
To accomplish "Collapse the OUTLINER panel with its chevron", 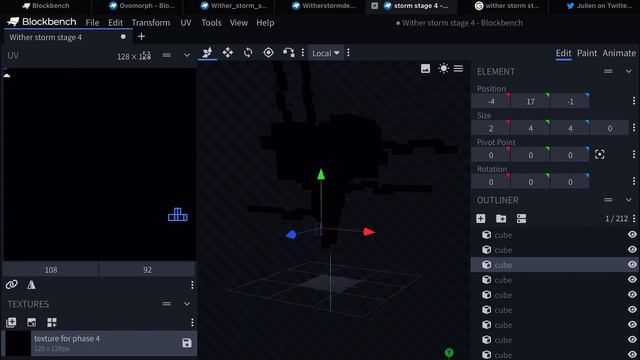I will 628,200.
